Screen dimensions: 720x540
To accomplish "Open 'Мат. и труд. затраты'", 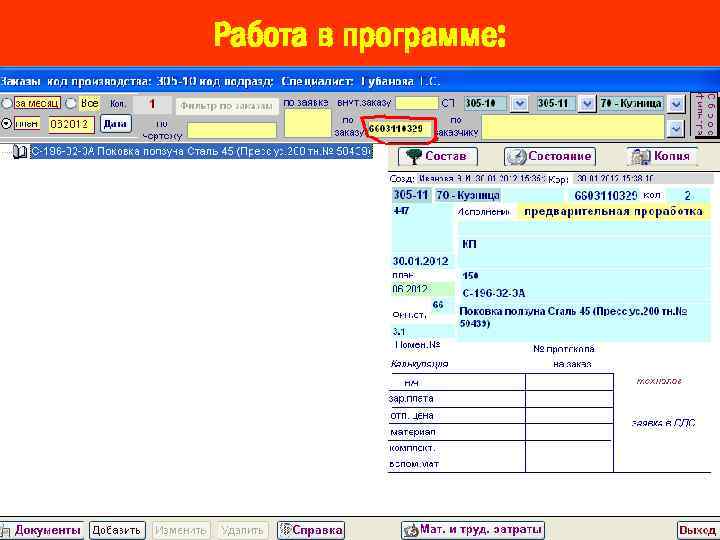I will 472,530.
